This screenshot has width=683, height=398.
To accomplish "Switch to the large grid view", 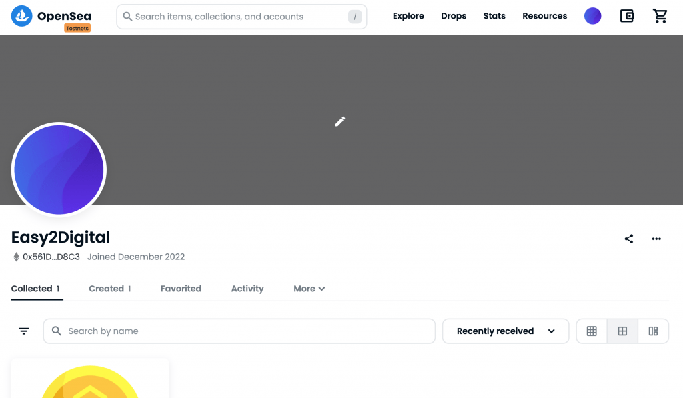I will click(x=622, y=331).
